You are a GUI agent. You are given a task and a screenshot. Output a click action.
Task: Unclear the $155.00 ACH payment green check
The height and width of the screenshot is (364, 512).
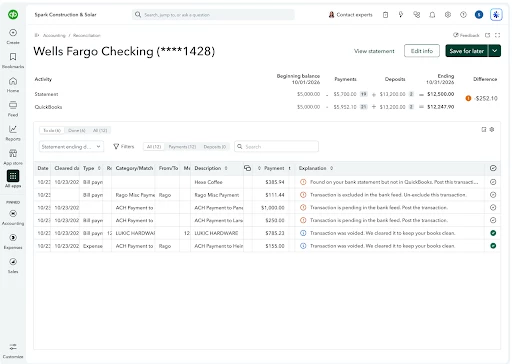click(x=493, y=246)
